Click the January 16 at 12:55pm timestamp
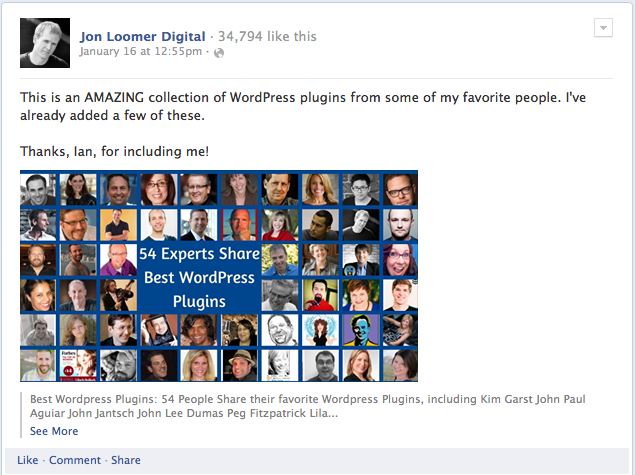The image size is (635, 475). click(141, 51)
